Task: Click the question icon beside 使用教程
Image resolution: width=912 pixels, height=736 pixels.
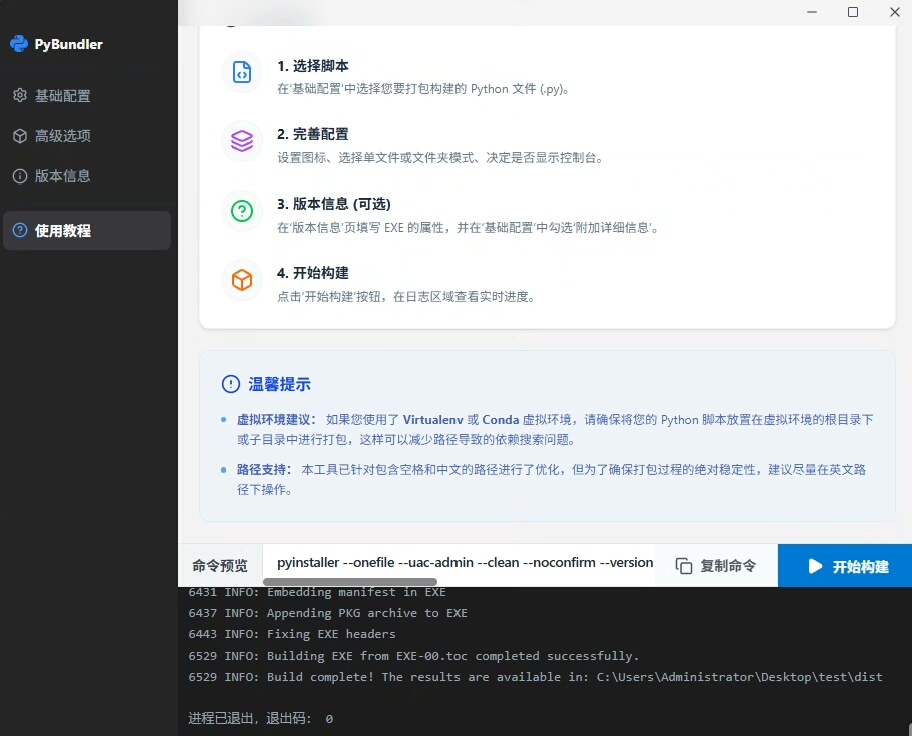Action: (20, 230)
